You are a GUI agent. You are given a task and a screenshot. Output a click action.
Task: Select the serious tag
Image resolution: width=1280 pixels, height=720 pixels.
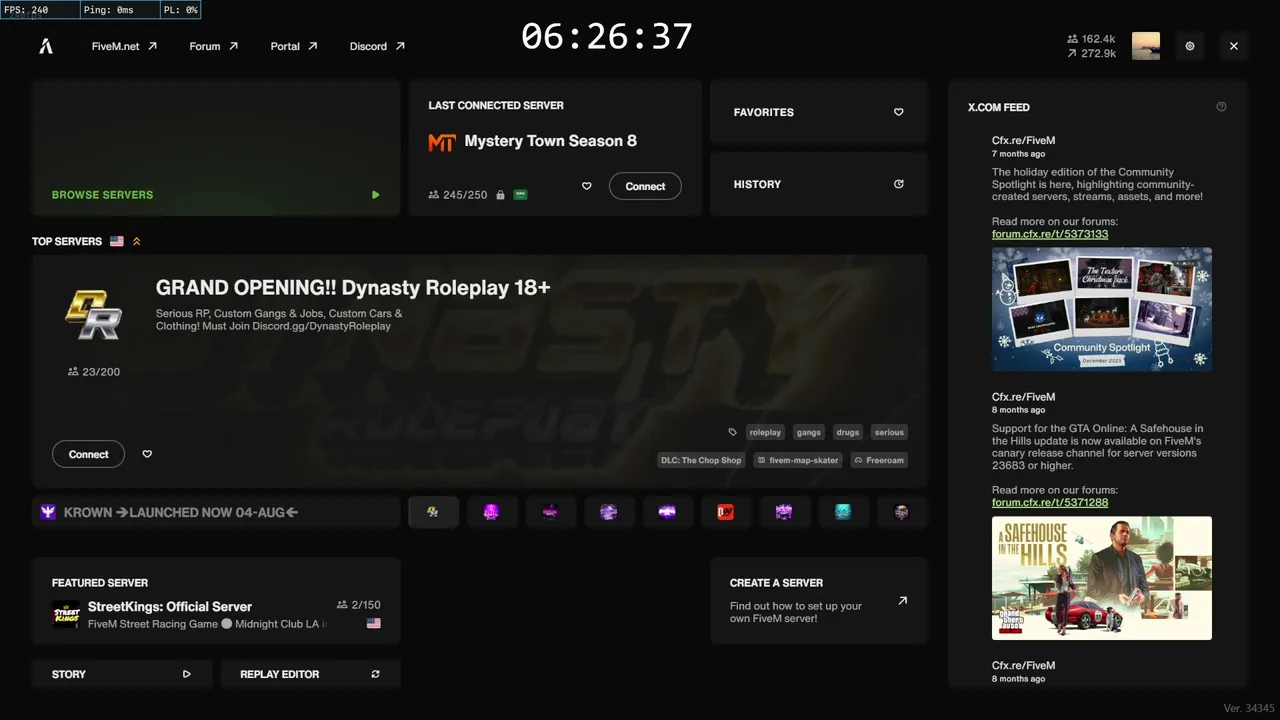click(889, 432)
